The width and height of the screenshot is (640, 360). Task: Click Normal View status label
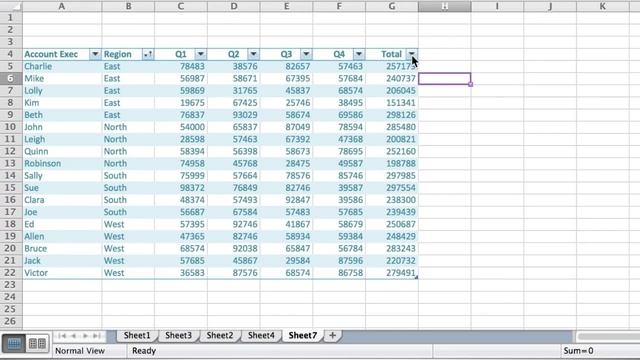coord(80,351)
